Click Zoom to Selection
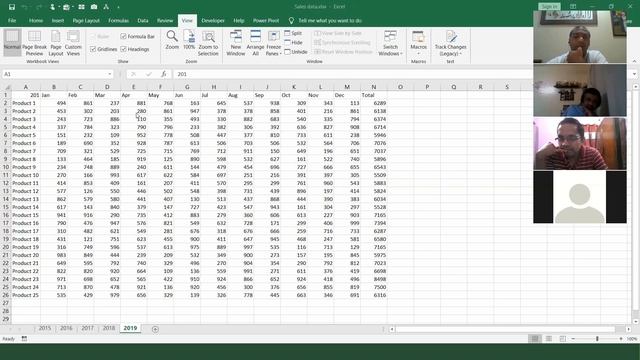Screen dimensions: 640x360 coord(208,43)
